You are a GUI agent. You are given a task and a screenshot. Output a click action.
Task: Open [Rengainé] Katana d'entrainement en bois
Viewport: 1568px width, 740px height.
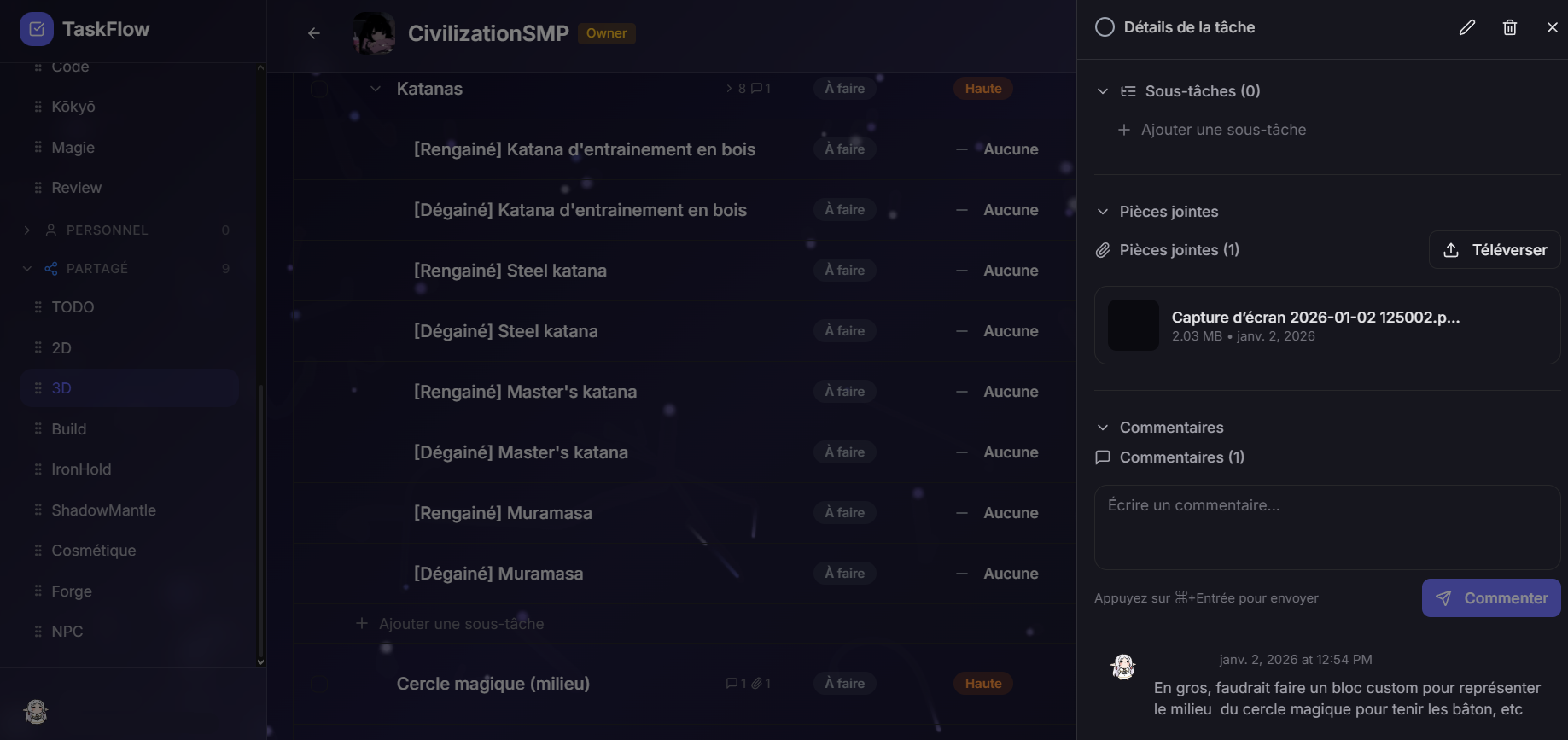[585, 149]
